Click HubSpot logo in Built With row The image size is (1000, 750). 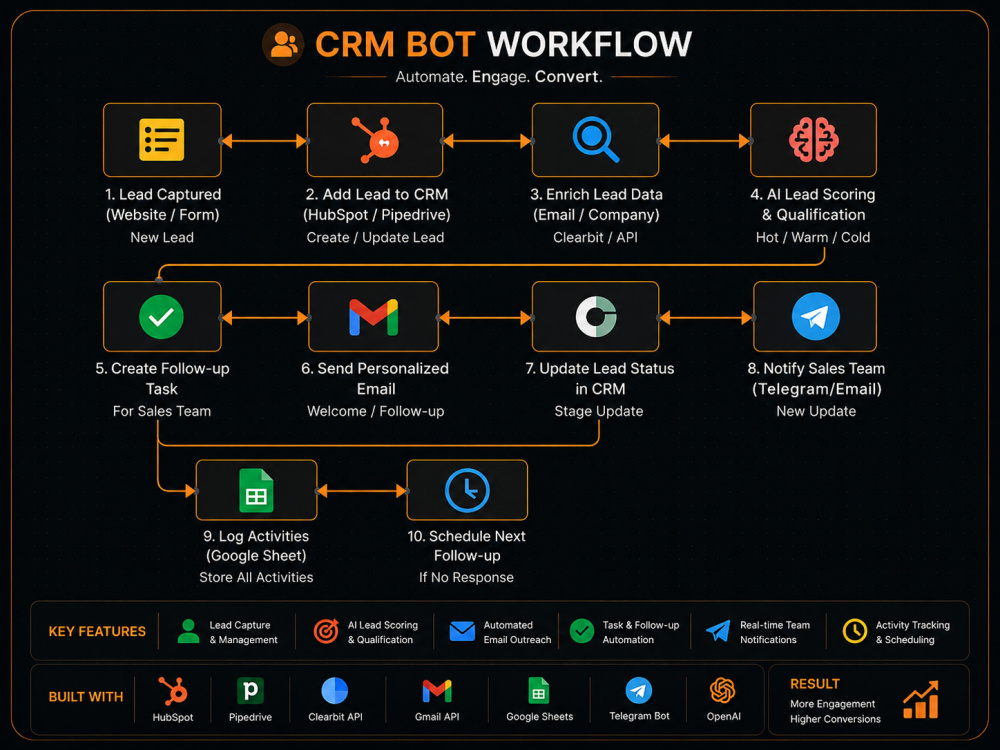pos(173,691)
